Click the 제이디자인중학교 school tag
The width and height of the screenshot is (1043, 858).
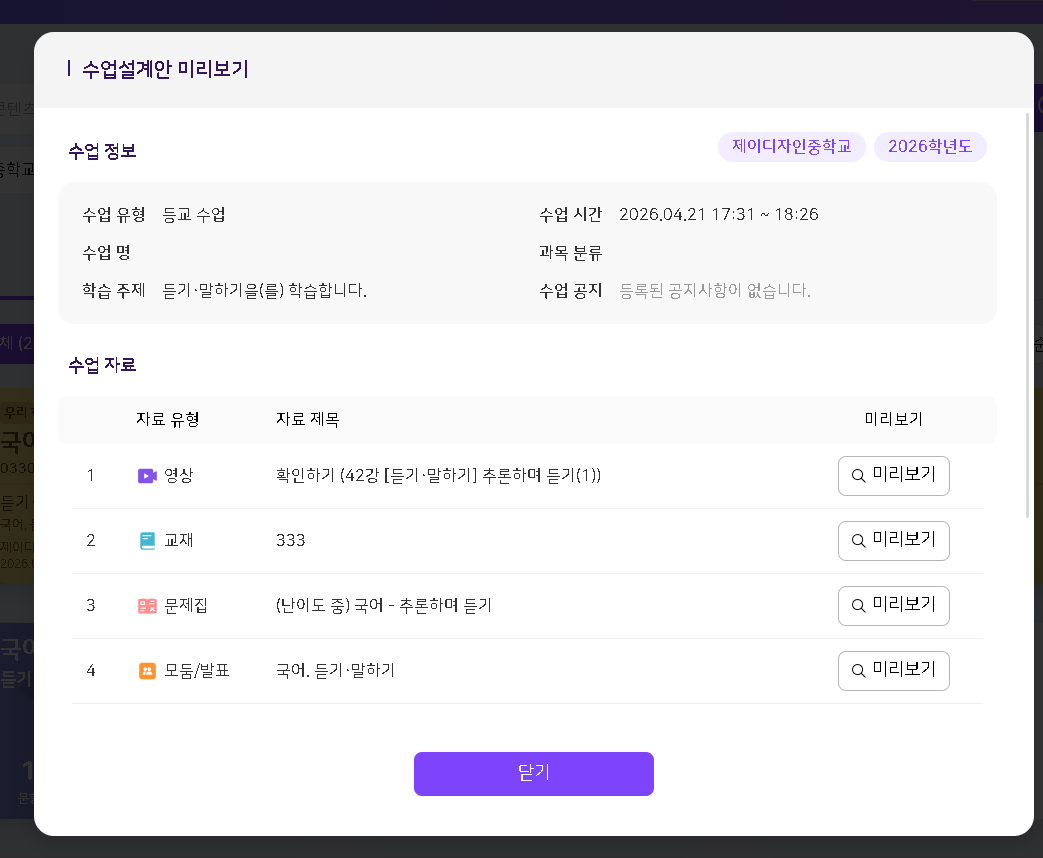[791, 147]
